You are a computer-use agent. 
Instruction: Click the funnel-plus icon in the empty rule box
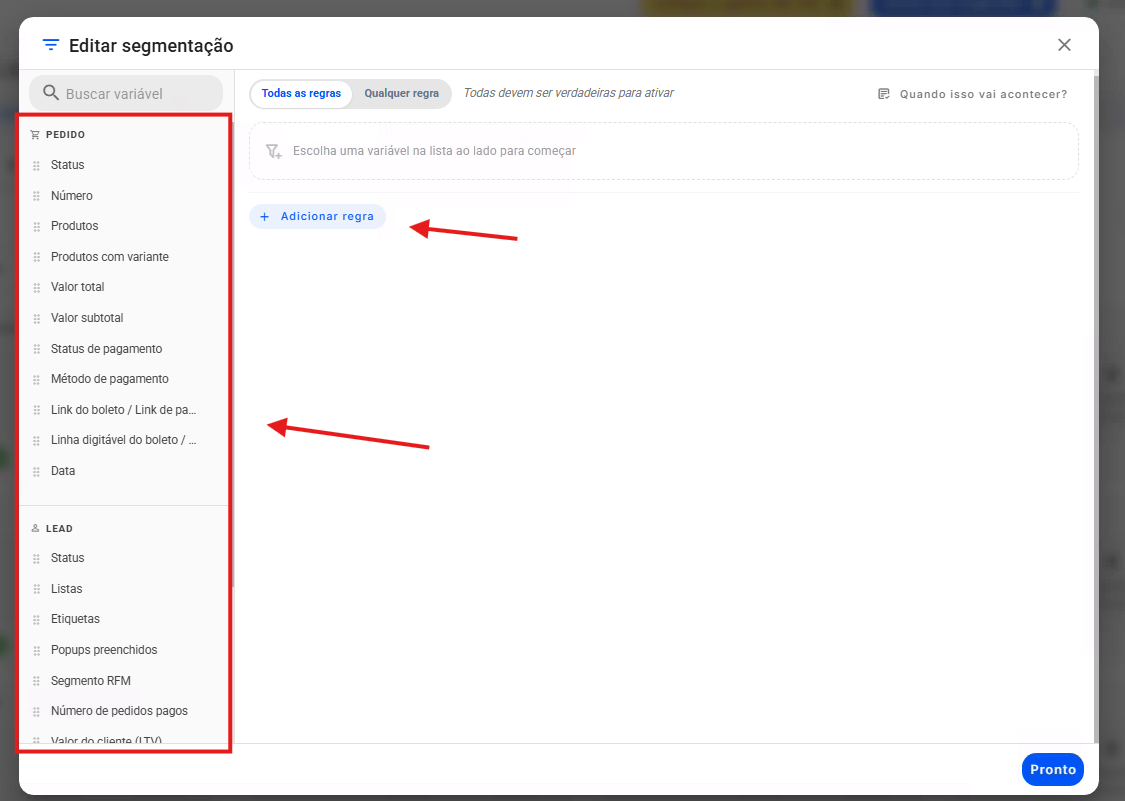273,151
